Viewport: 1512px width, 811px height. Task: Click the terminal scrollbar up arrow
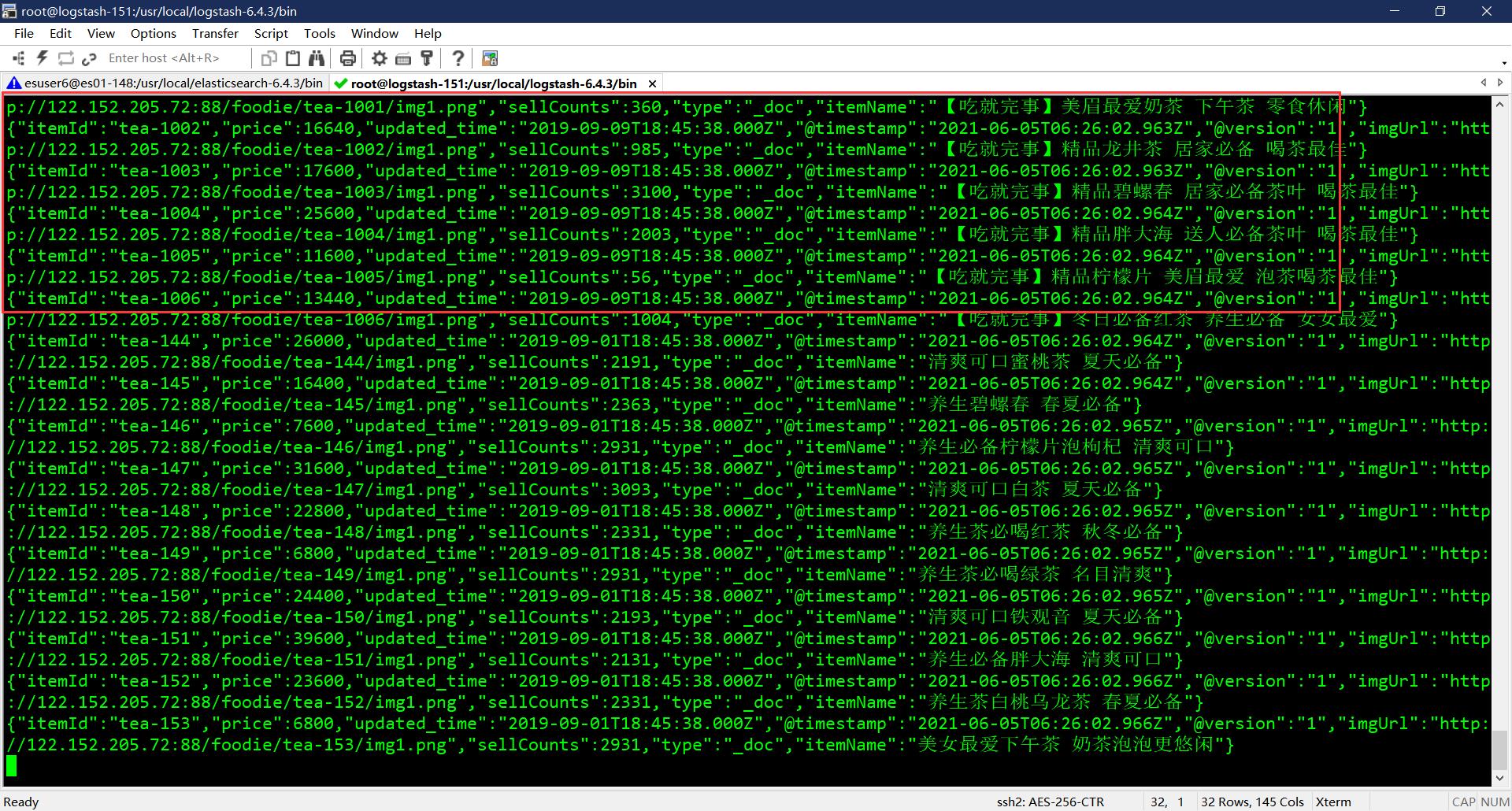pos(1499,104)
